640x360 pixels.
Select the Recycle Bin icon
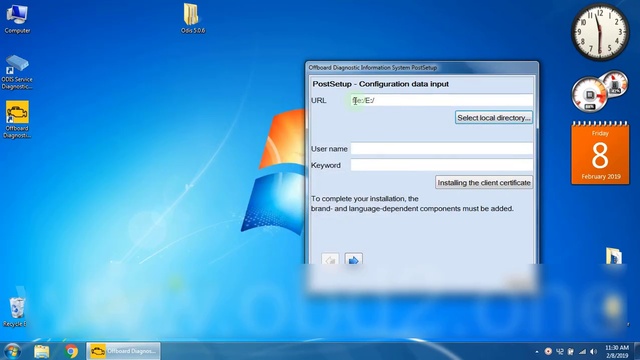(16, 311)
